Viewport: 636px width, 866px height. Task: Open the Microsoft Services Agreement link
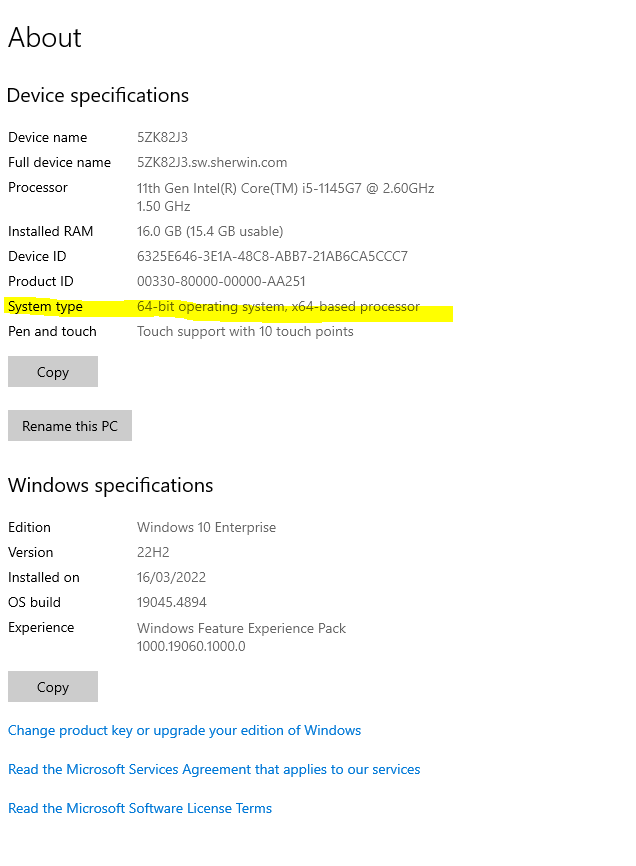point(213,769)
